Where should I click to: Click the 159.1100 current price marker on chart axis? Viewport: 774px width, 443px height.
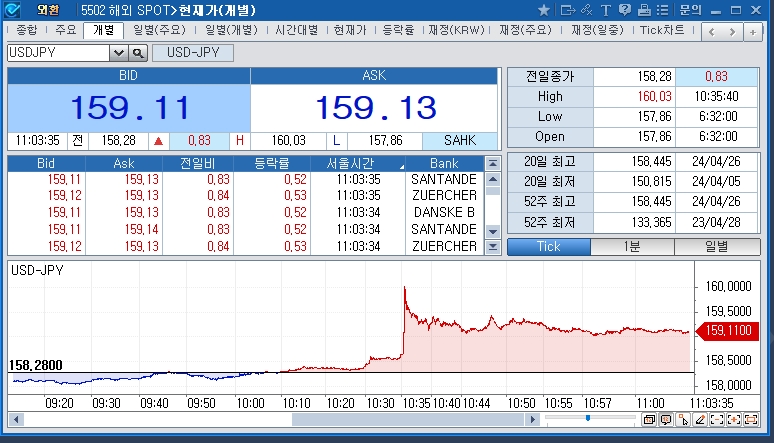[728, 330]
